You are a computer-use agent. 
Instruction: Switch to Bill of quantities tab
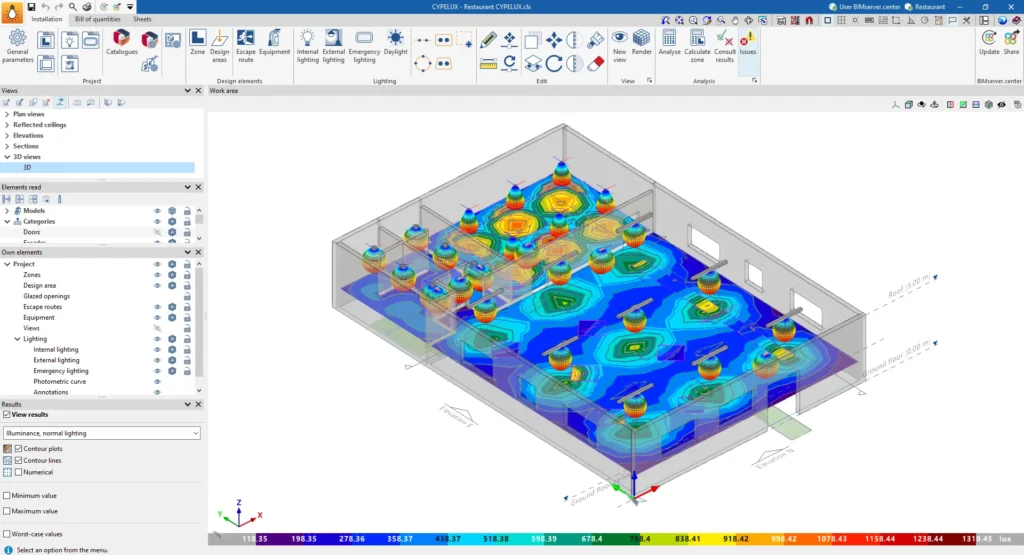point(97,20)
